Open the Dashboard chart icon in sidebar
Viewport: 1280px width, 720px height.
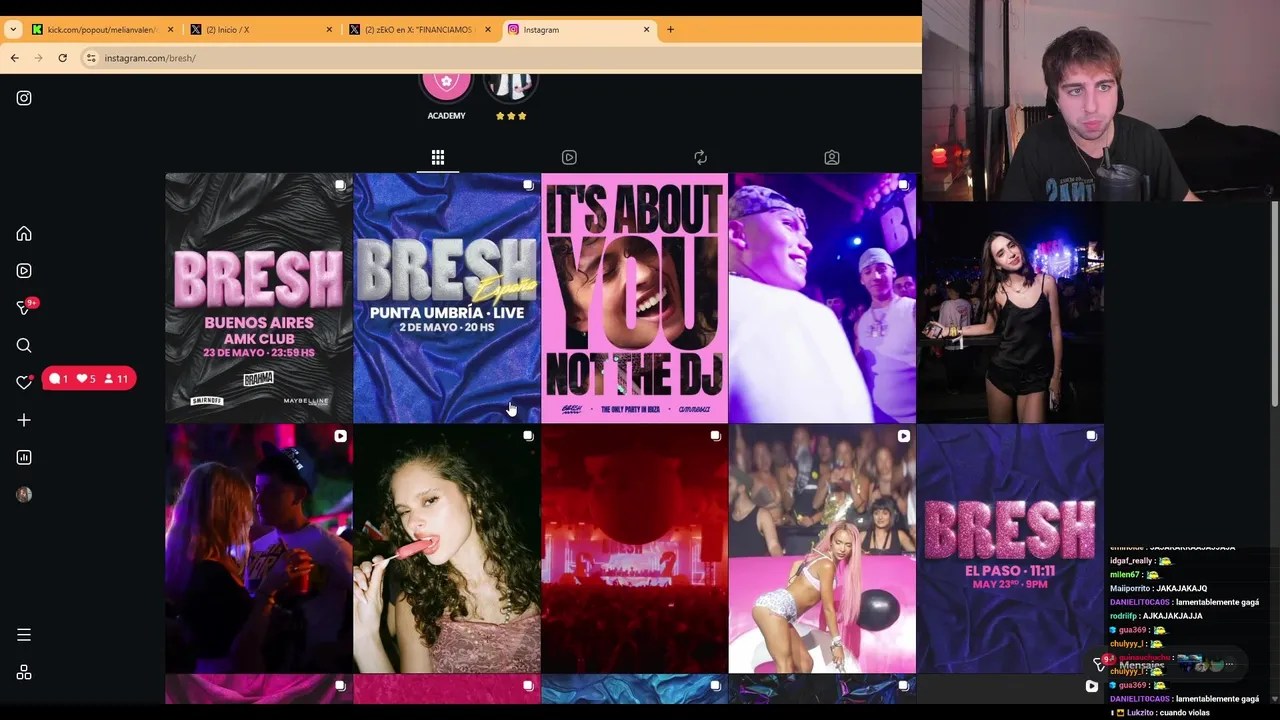tap(24, 457)
